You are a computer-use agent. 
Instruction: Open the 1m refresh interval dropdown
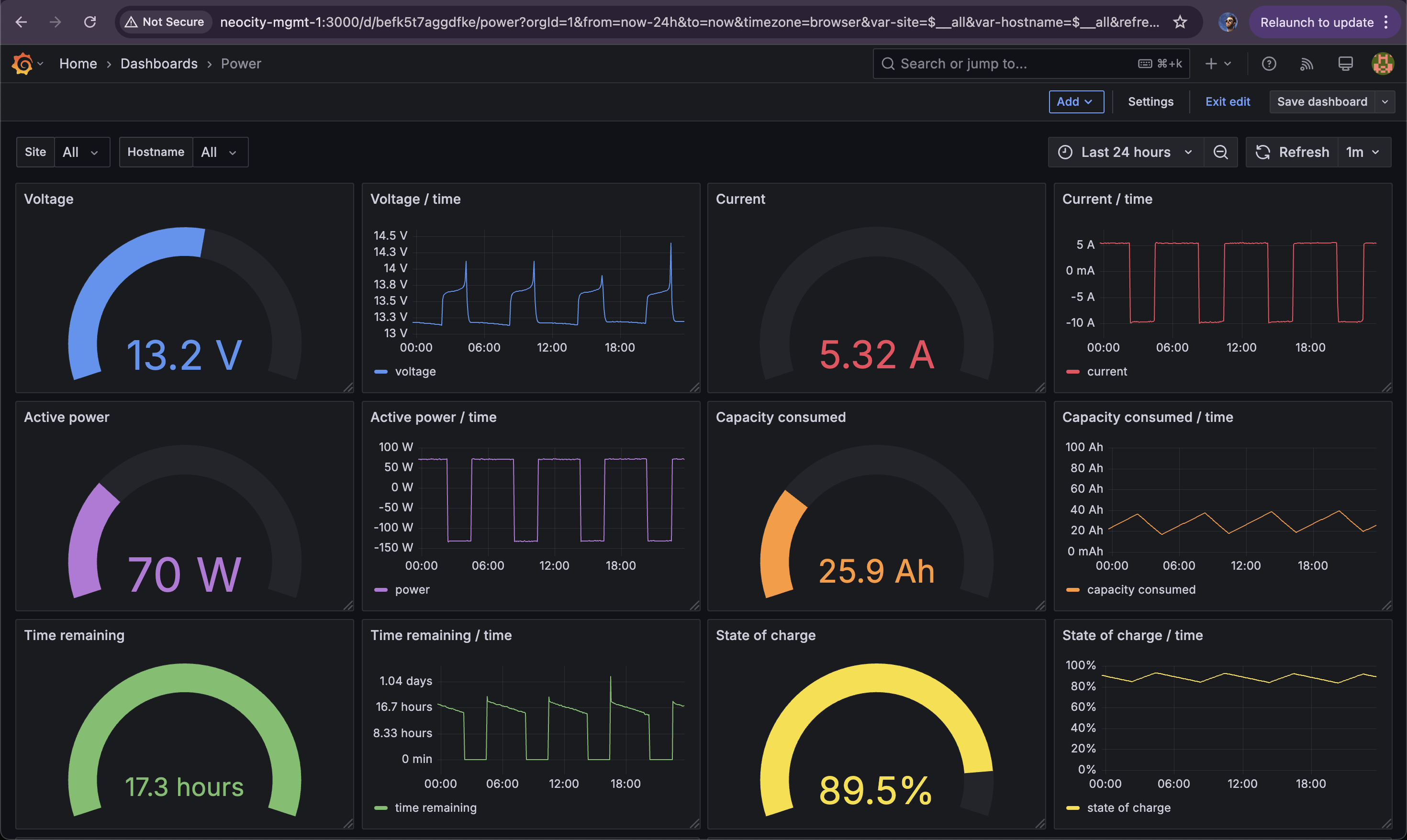[1364, 152]
